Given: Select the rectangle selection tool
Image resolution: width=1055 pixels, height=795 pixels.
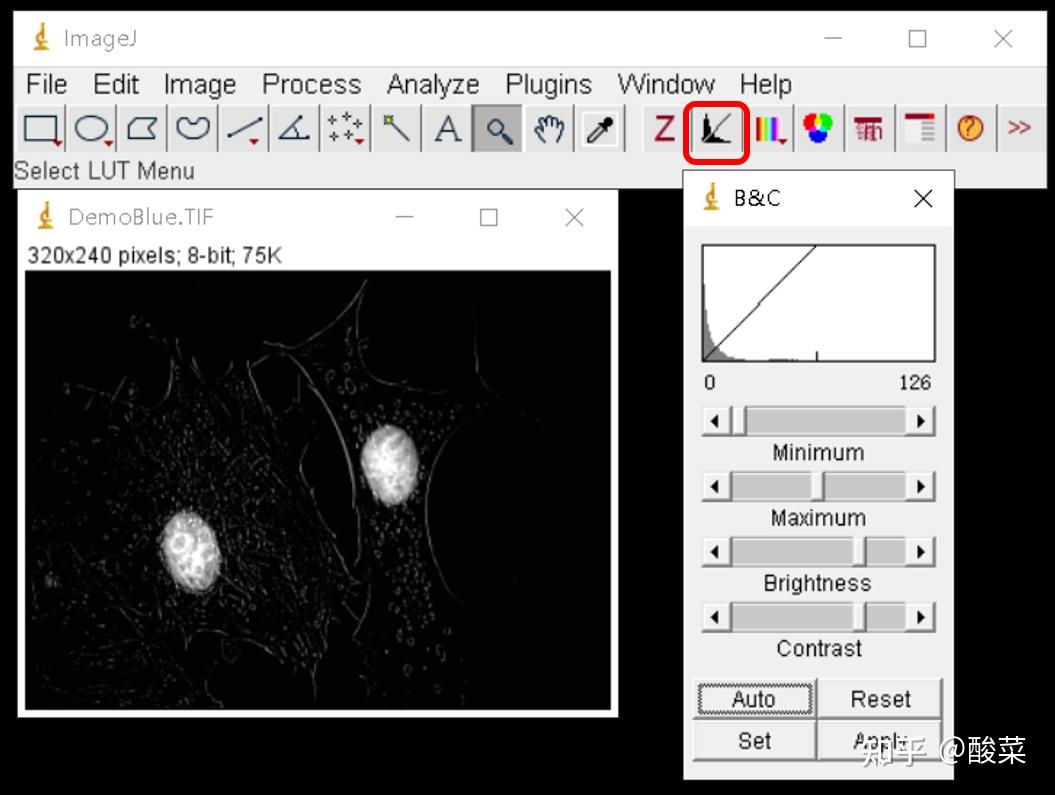Looking at the screenshot, I should tap(38, 128).
